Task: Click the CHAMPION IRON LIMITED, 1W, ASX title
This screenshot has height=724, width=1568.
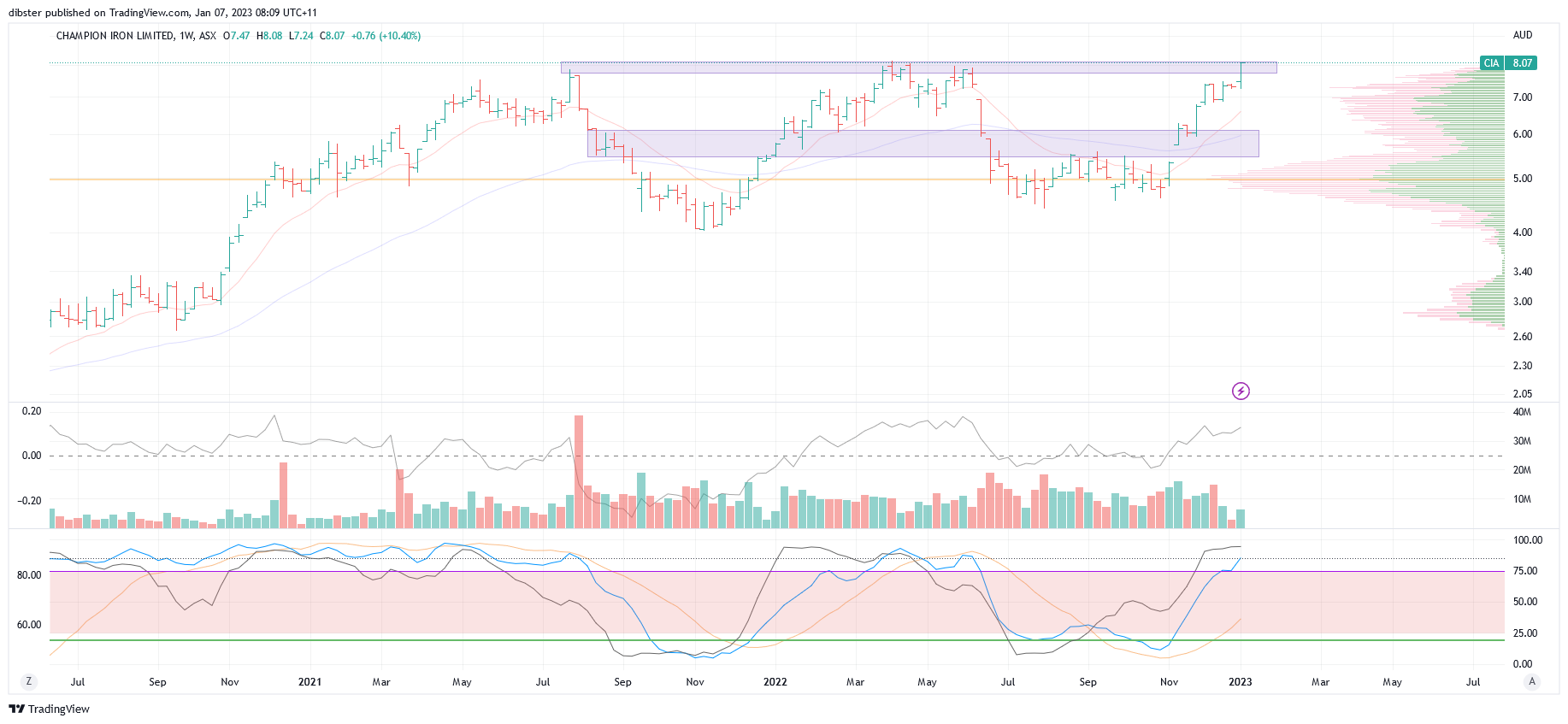Action: pos(136,36)
